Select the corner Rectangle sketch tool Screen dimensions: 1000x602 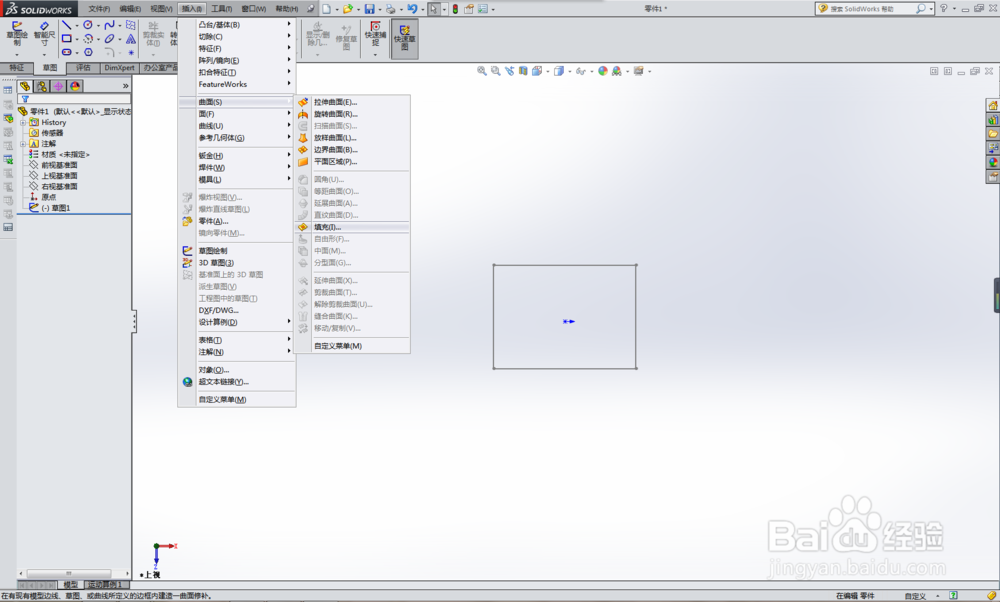click(67, 38)
